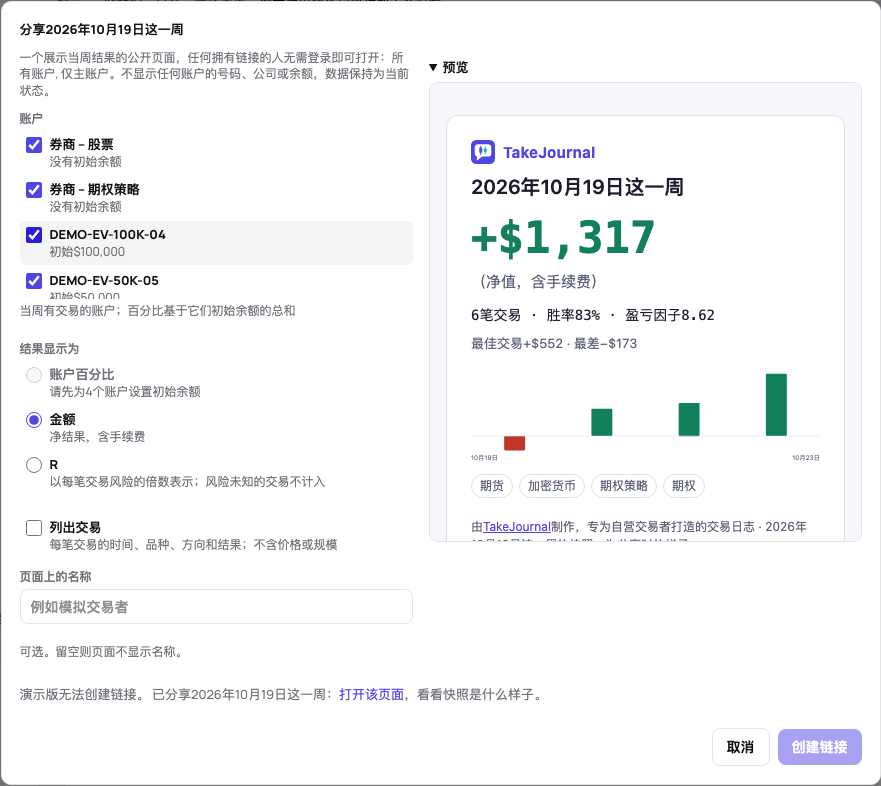This screenshot has height=786, width=881.
Task: Click the TakeJournal brand name in preview header
Action: (x=549, y=153)
